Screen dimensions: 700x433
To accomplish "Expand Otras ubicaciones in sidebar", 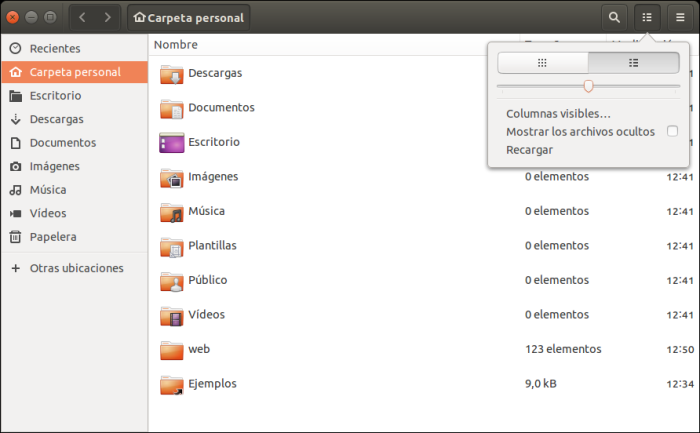I will coord(76,268).
